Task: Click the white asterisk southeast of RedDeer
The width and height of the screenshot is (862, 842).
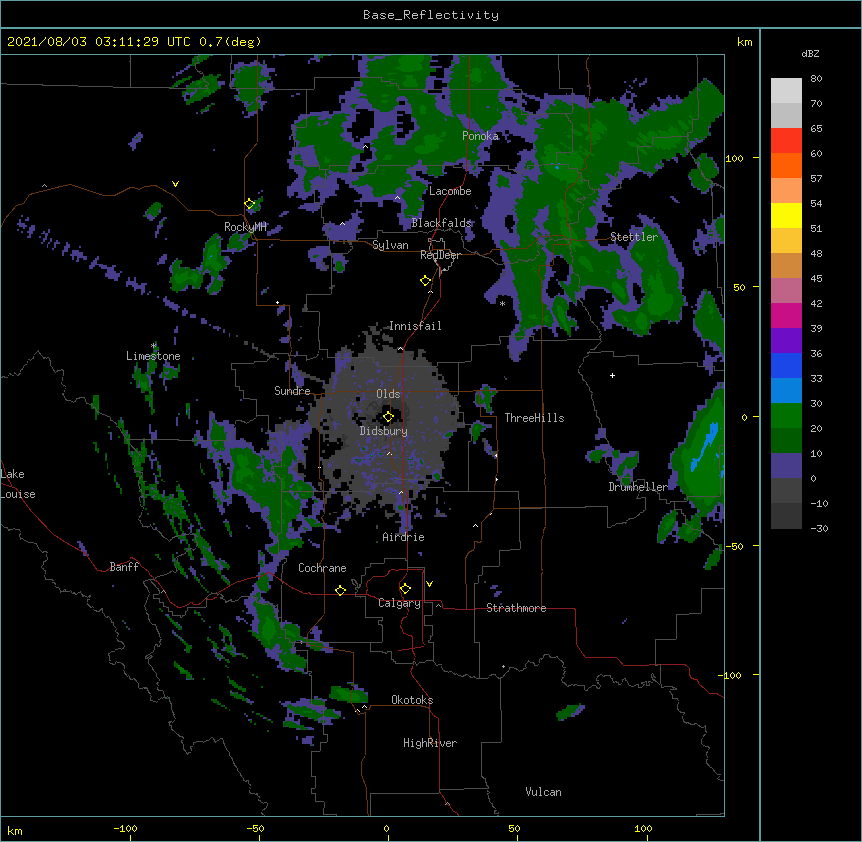Action: [502, 303]
